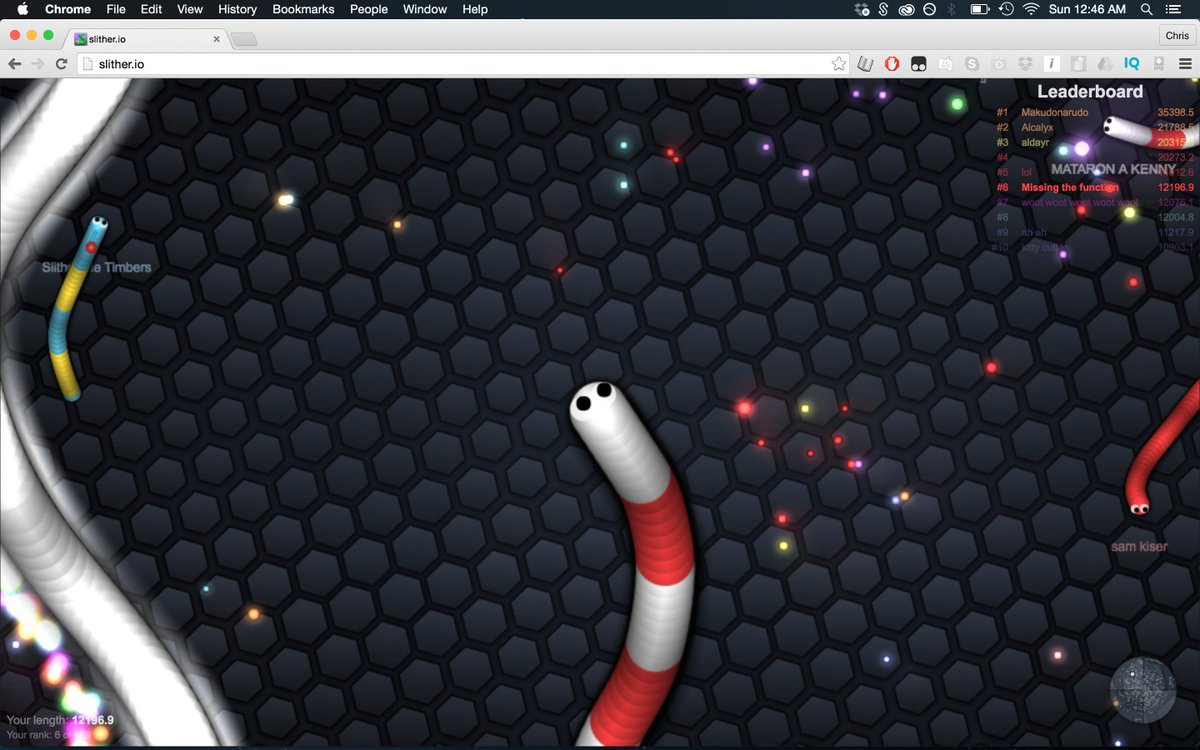Screen dimensions: 1200x750
Task: Click the blue IQ extension icon
Action: 1131,63
